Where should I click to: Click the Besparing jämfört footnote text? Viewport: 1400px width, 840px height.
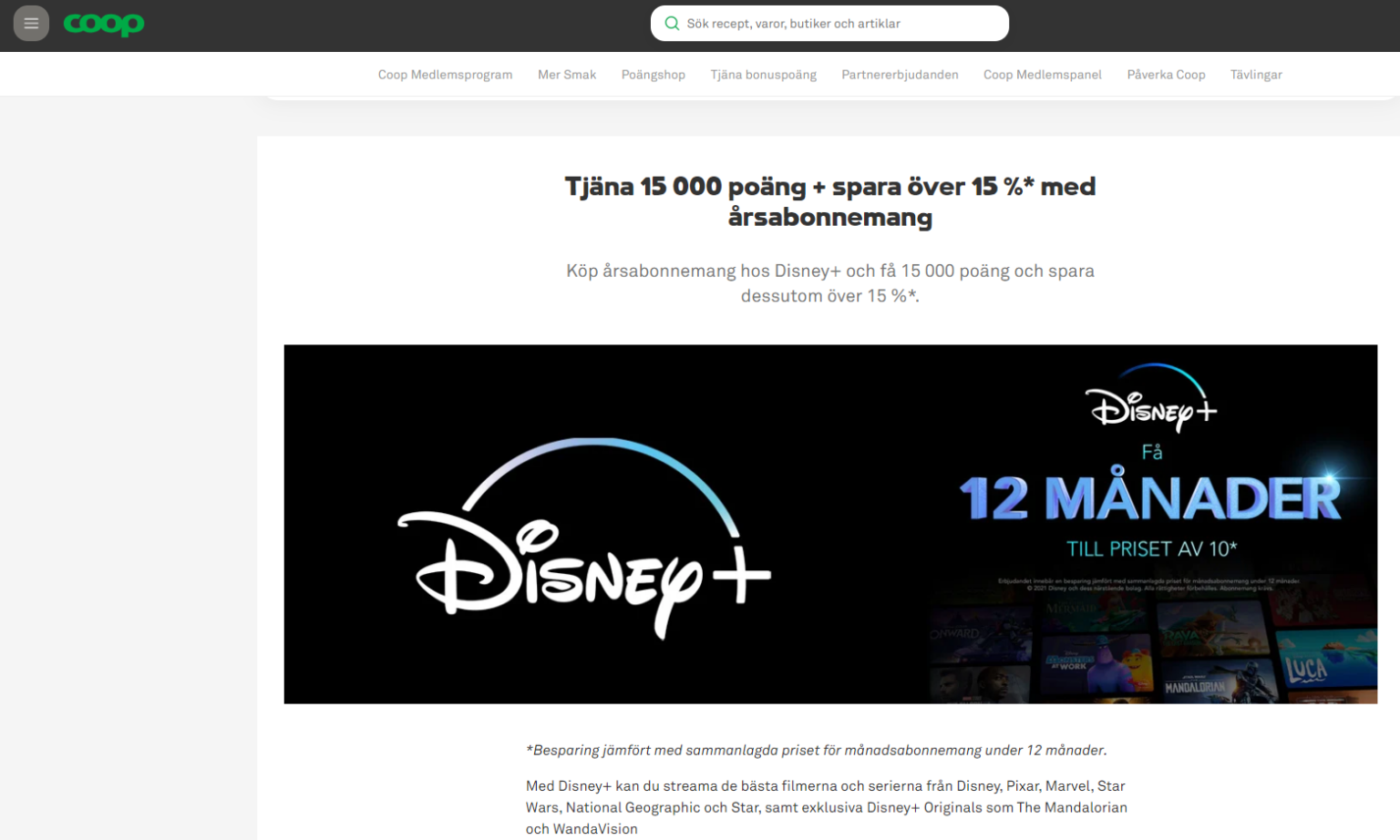[817, 751]
